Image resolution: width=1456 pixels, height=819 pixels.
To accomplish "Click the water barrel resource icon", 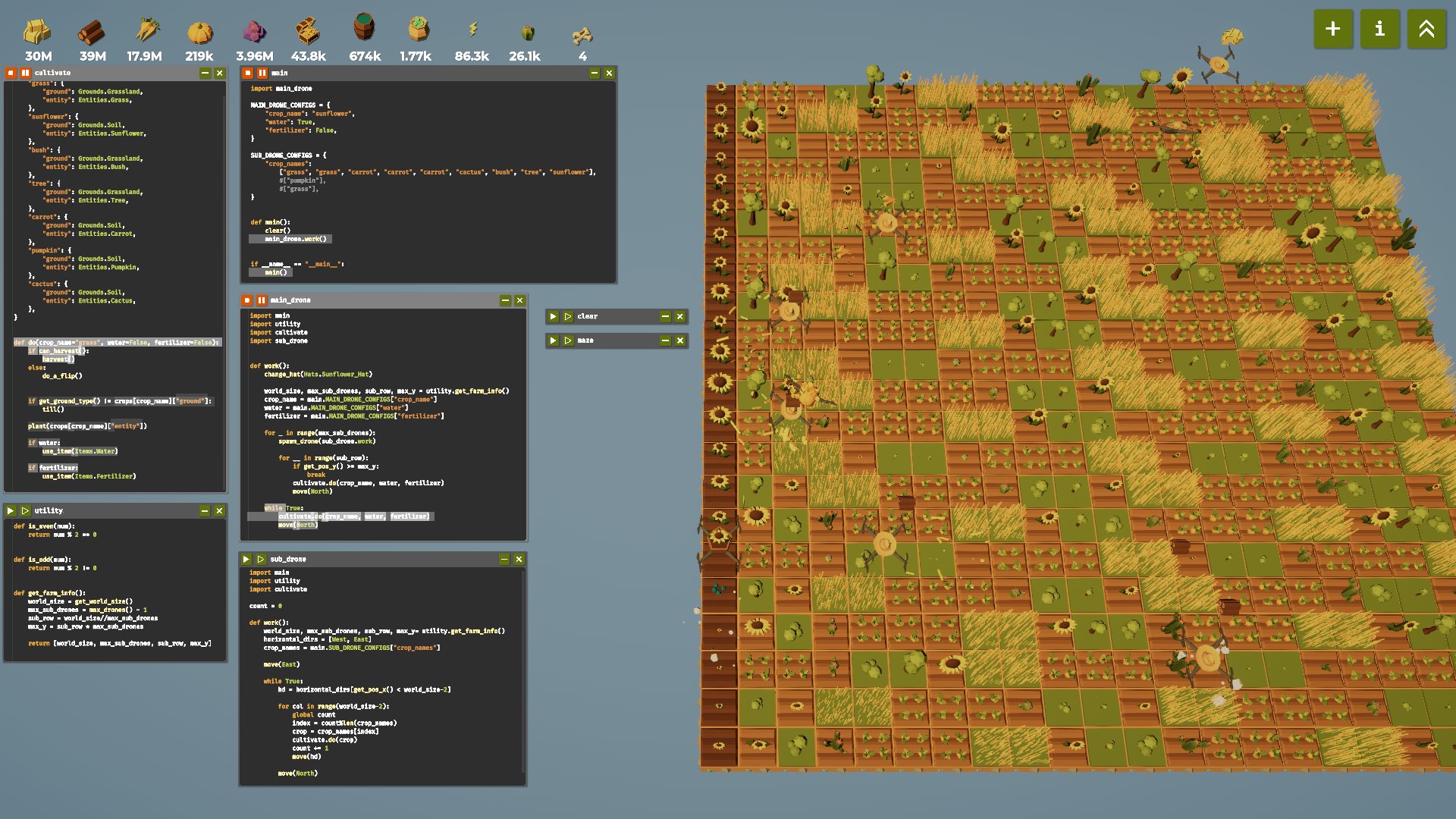I will (x=364, y=28).
